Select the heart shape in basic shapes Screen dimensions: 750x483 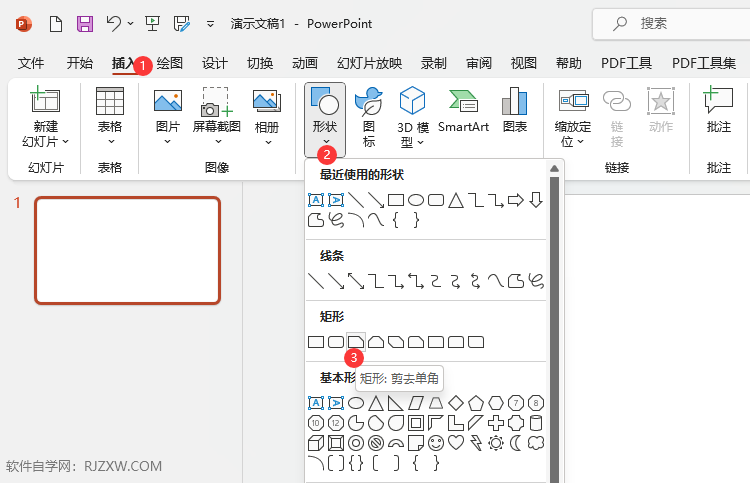[456, 443]
